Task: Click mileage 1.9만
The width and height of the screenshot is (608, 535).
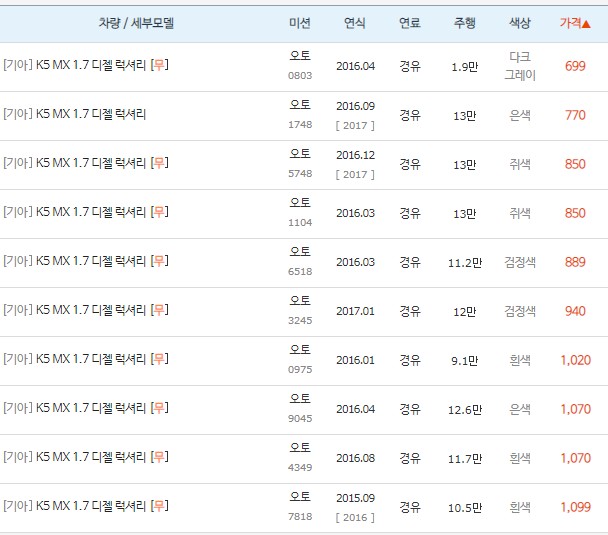Action: pyautogui.click(x=465, y=67)
